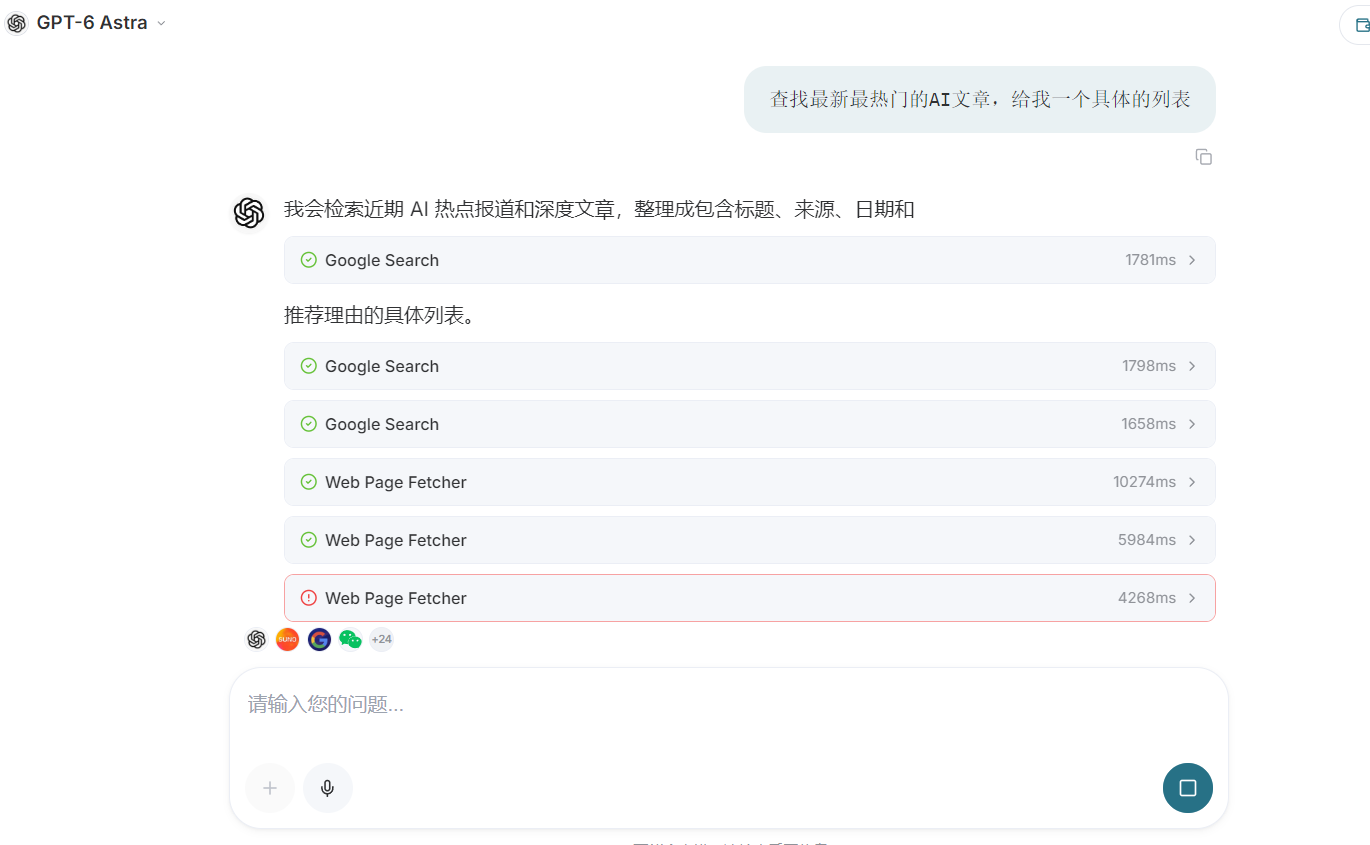
Task: Expand the Google Search step taking 1658ms
Action: click(x=750, y=424)
